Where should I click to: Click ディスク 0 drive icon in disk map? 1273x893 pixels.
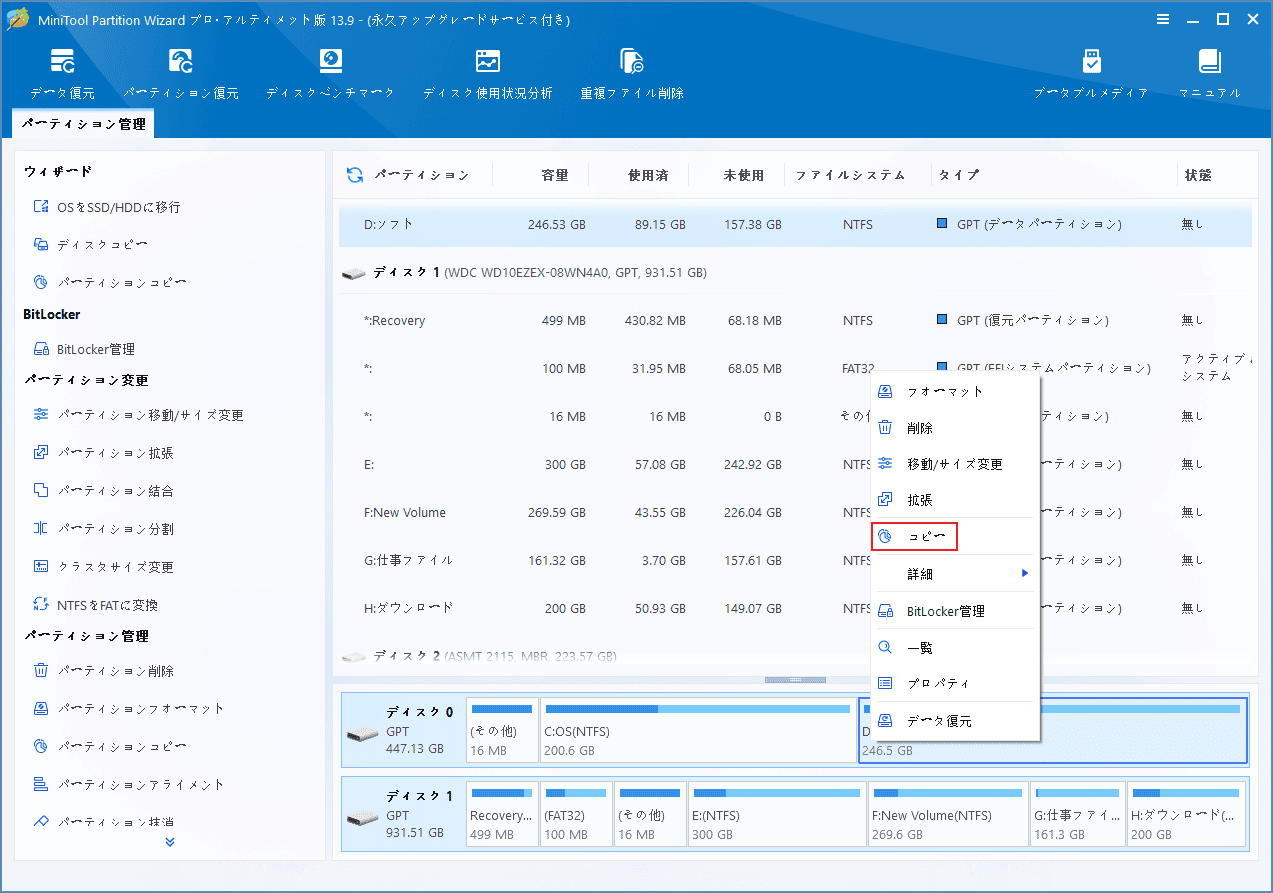pos(363,735)
